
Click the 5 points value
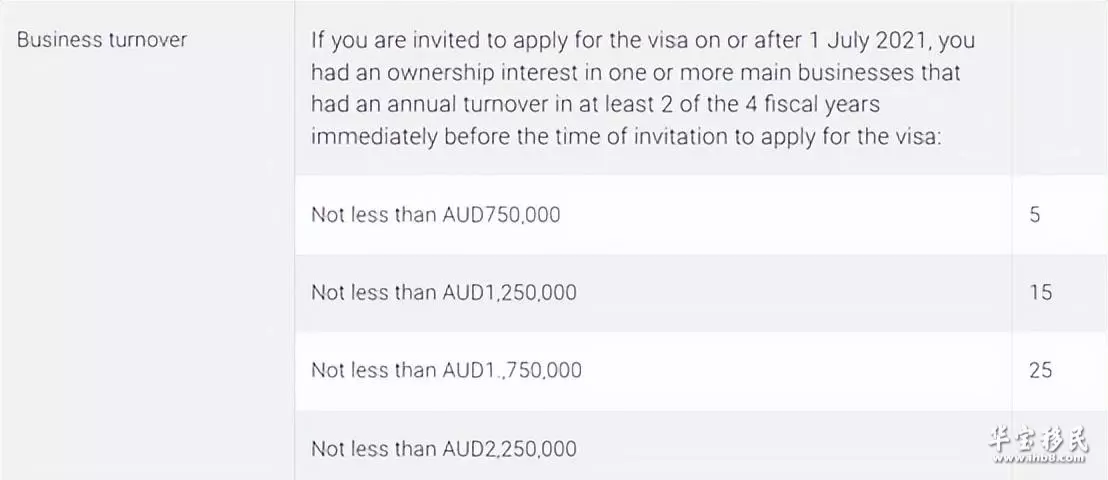point(1035,215)
